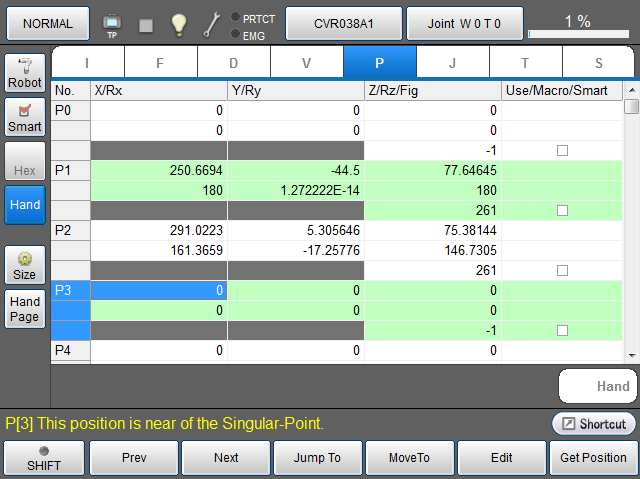
Task: Click the 1% speed bar
Action: pyautogui.click(x=577, y=23)
